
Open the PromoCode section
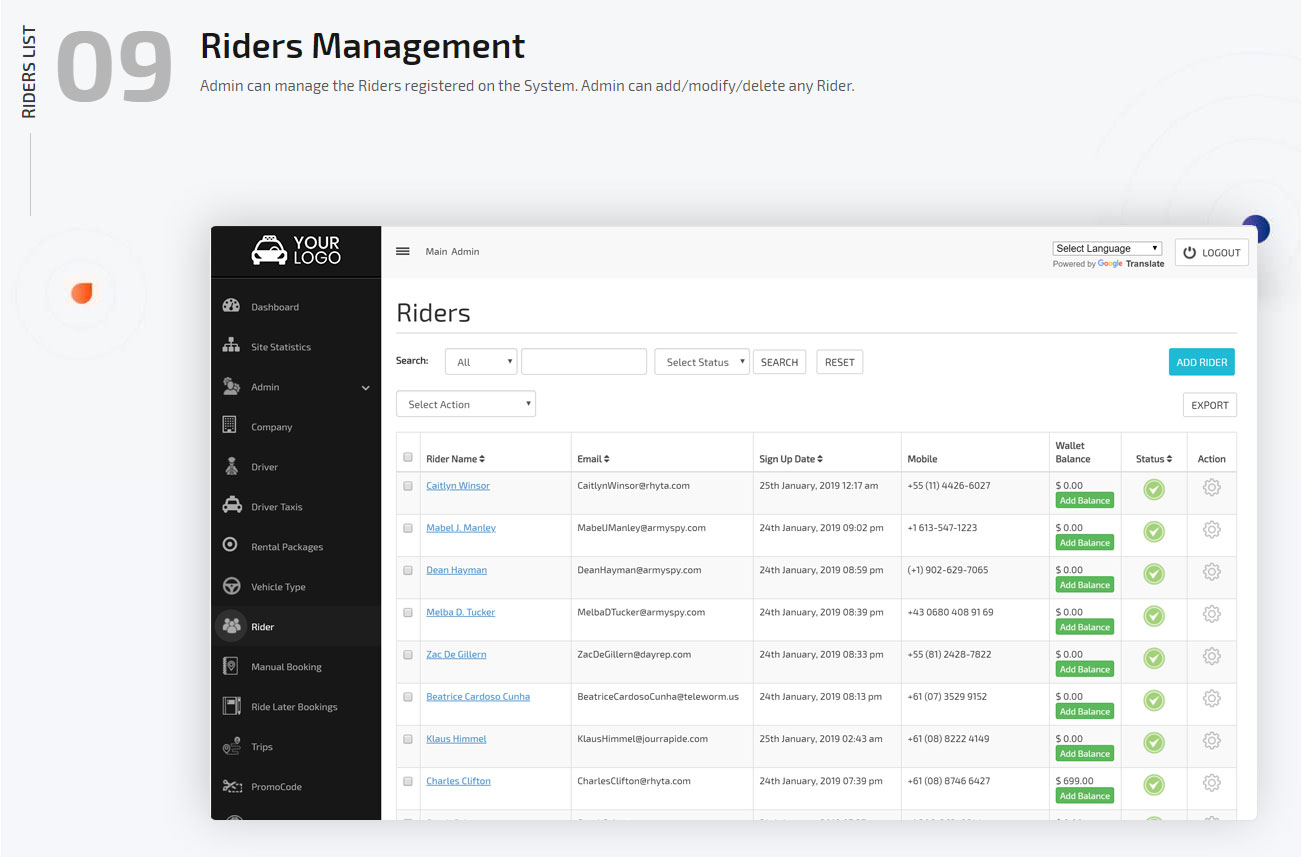(x=284, y=786)
